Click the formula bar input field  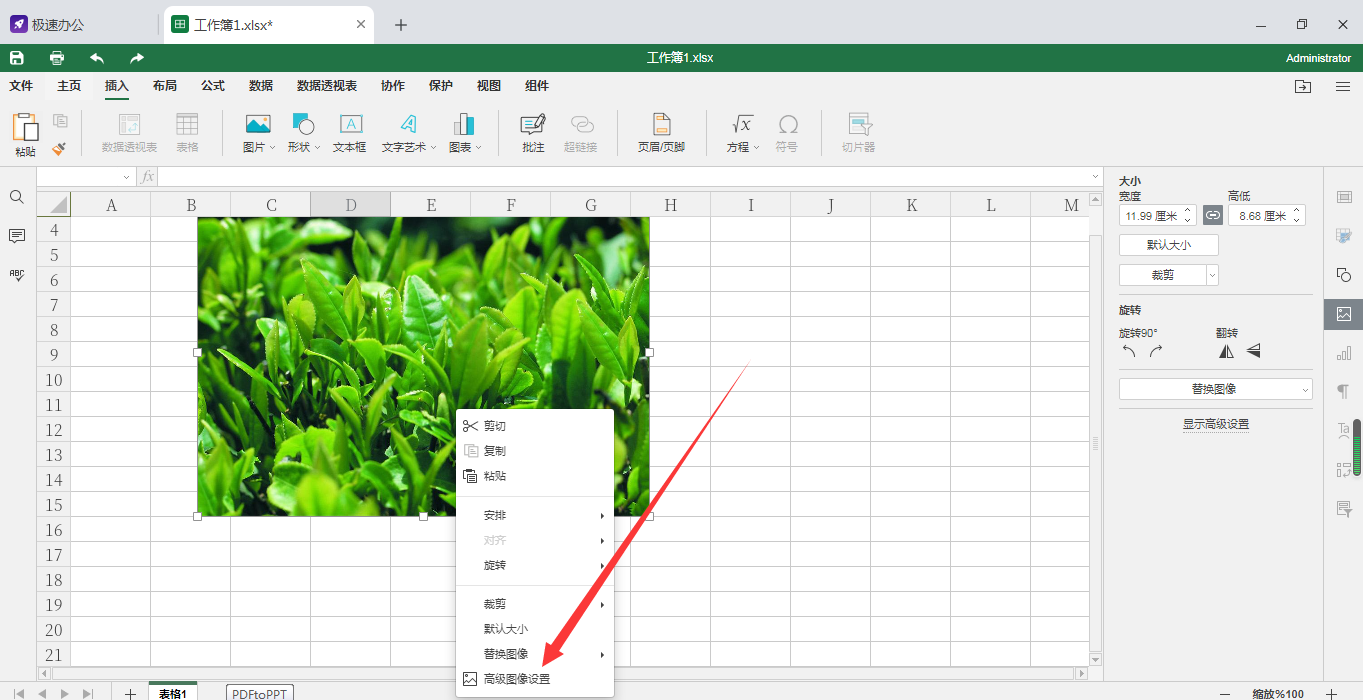tap(623, 177)
